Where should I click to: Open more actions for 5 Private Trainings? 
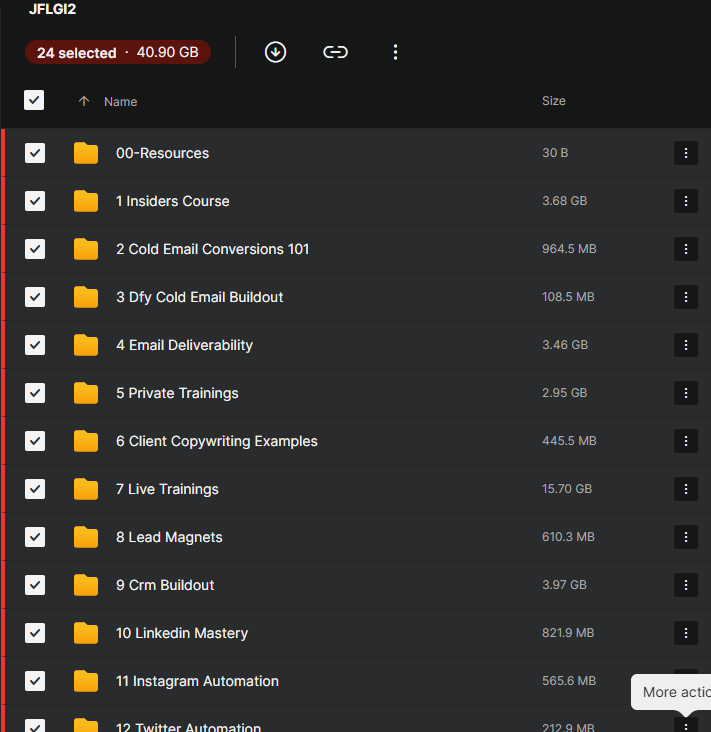(685, 393)
